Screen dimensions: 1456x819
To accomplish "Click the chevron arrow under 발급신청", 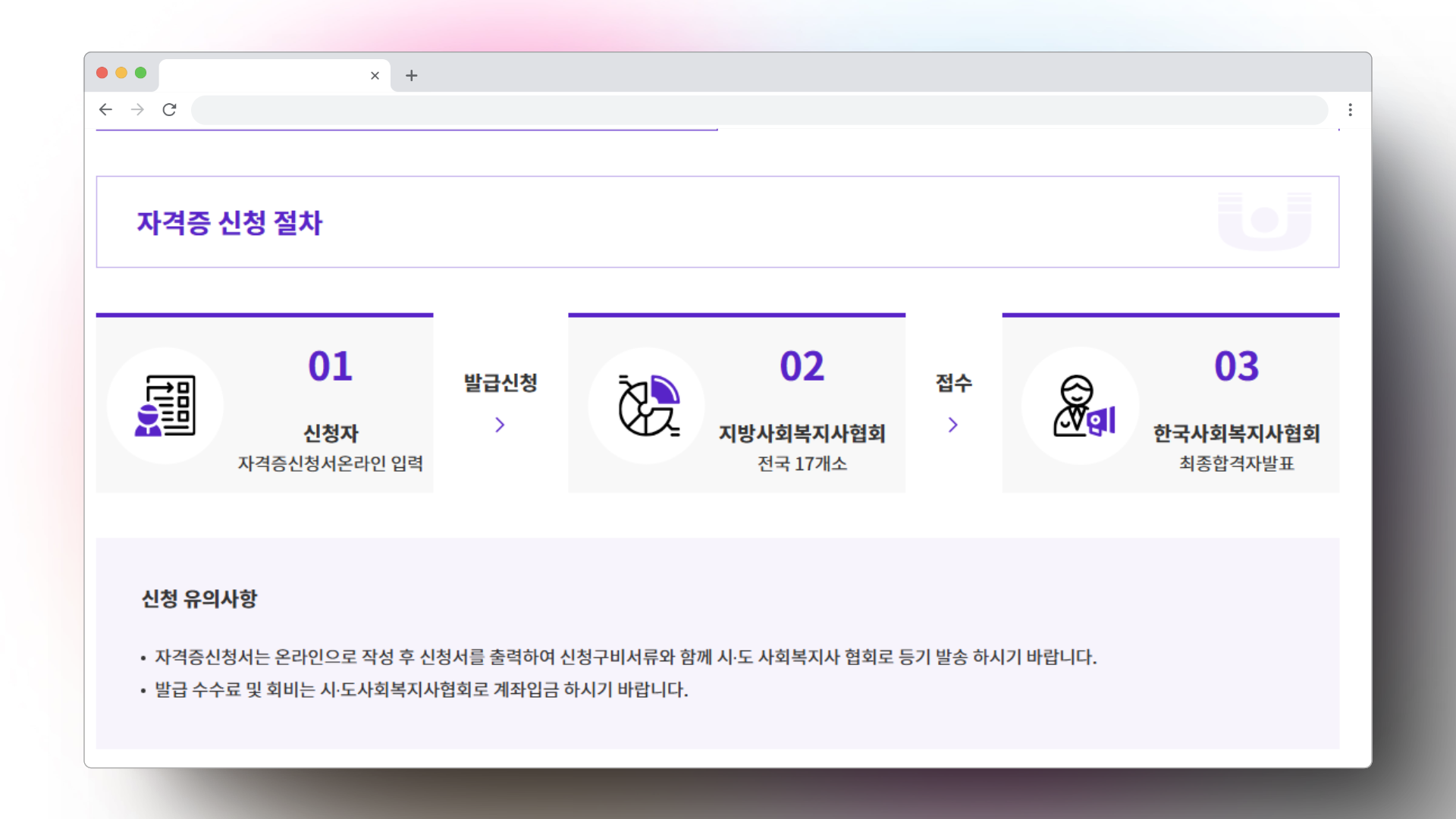I will (500, 425).
